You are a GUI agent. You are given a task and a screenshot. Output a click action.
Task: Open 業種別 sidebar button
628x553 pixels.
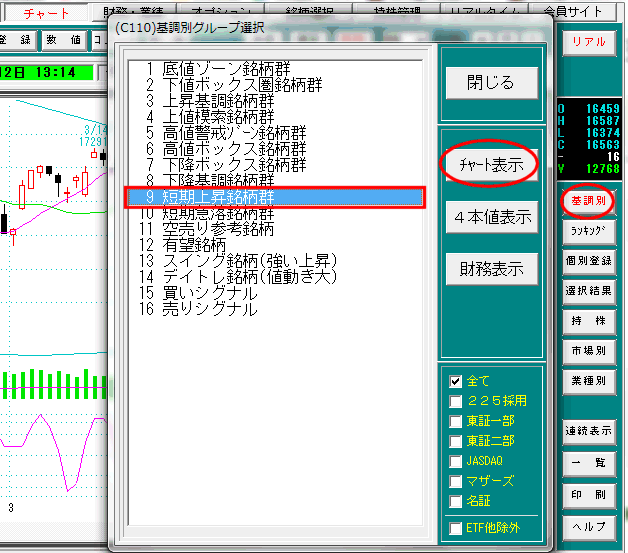pos(589,381)
